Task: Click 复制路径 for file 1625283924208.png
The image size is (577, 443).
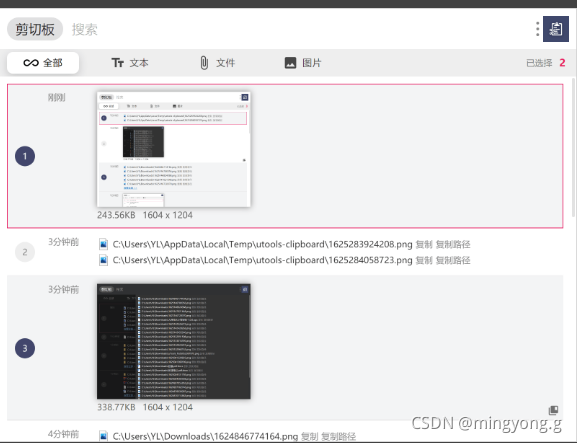Action: [x=453, y=245]
